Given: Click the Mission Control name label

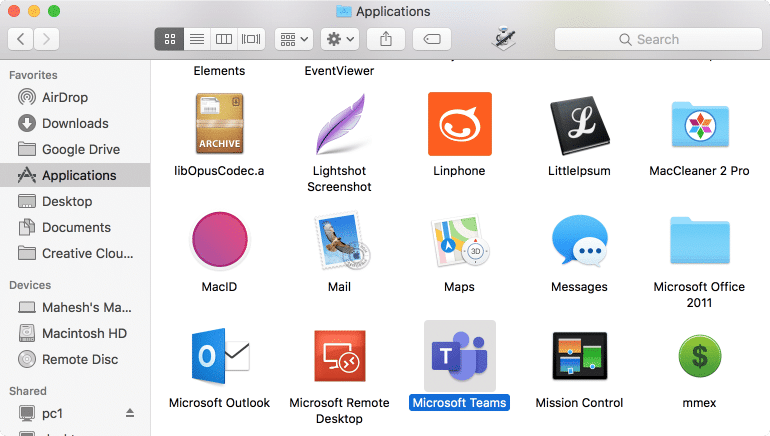Looking at the screenshot, I should click(579, 403).
